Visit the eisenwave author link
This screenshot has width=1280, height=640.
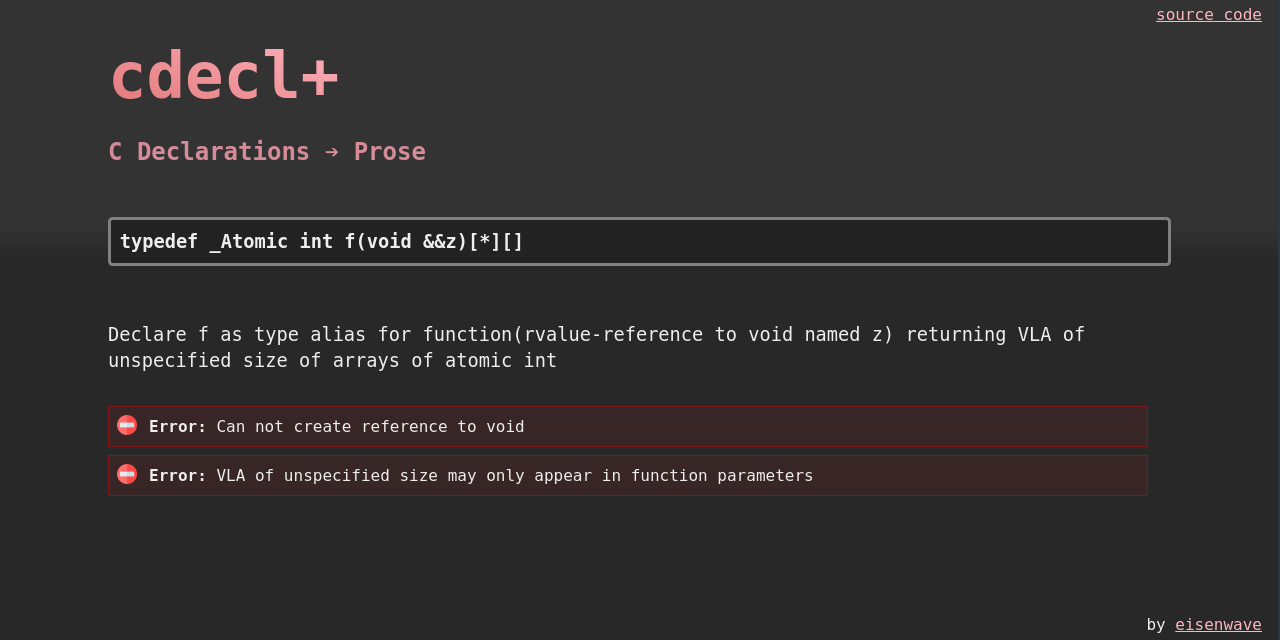coord(1218,624)
